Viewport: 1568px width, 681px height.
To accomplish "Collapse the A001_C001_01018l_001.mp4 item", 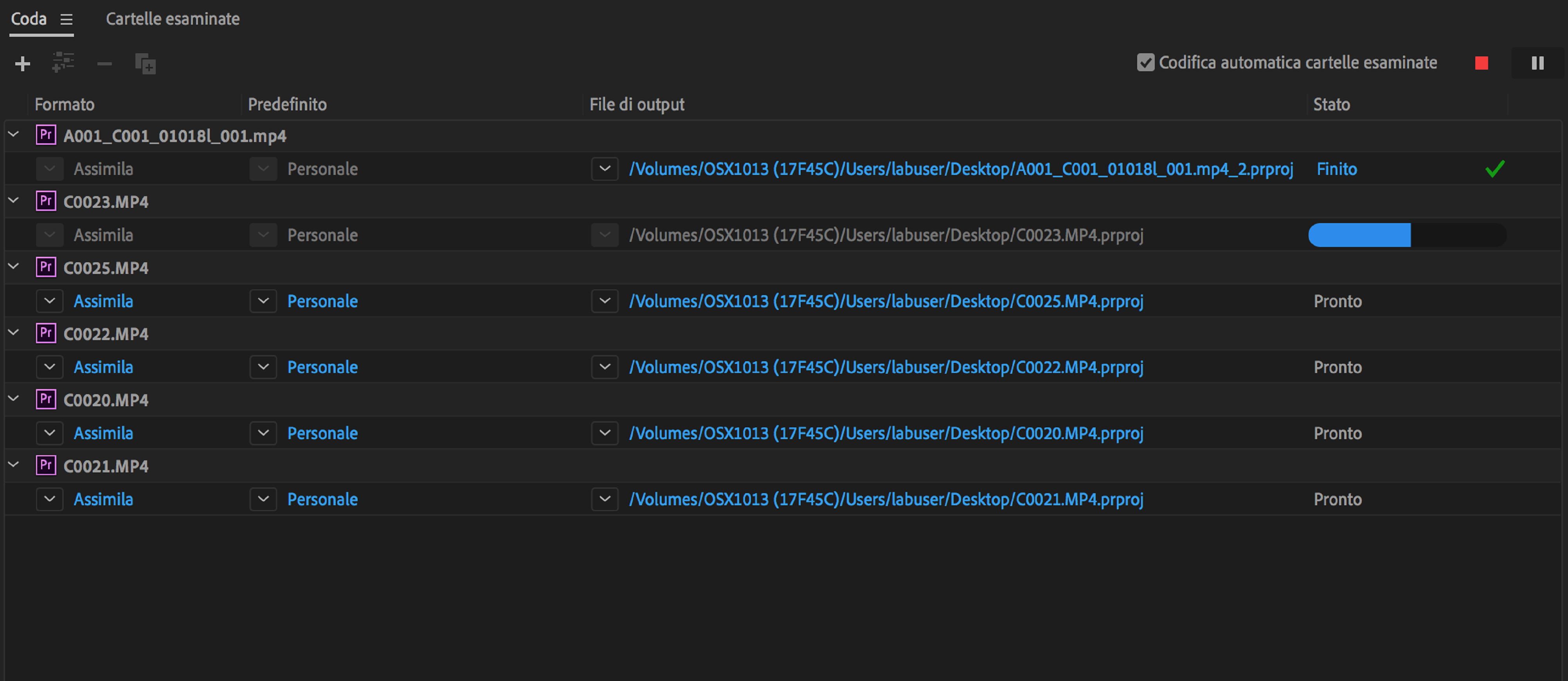I will pyautogui.click(x=13, y=135).
